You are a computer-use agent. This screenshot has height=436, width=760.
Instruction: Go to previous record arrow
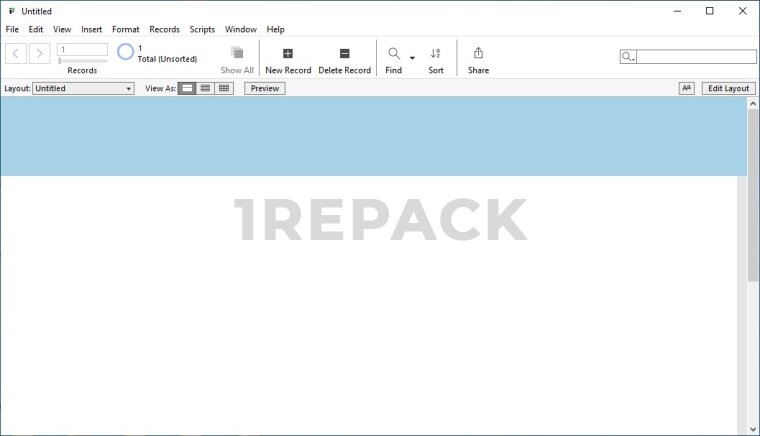[x=17, y=53]
